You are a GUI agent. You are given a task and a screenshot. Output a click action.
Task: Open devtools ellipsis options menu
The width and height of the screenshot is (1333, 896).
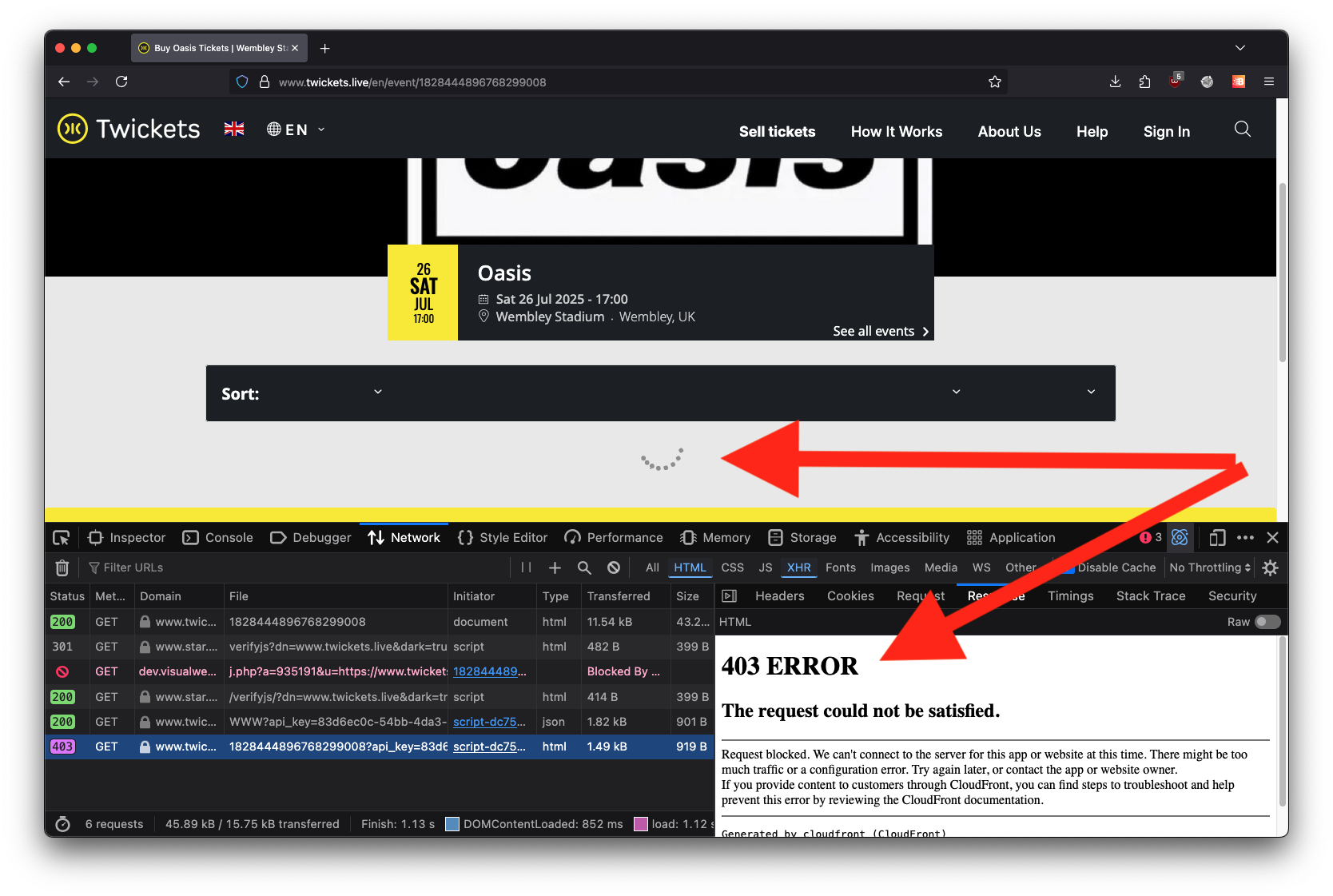tap(1245, 538)
